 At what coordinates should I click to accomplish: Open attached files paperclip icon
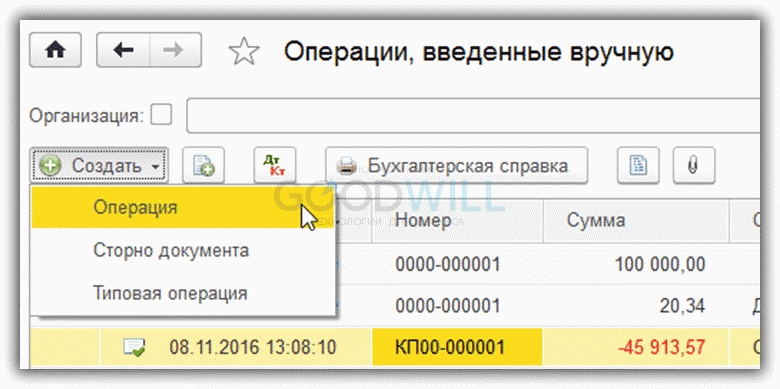694,165
